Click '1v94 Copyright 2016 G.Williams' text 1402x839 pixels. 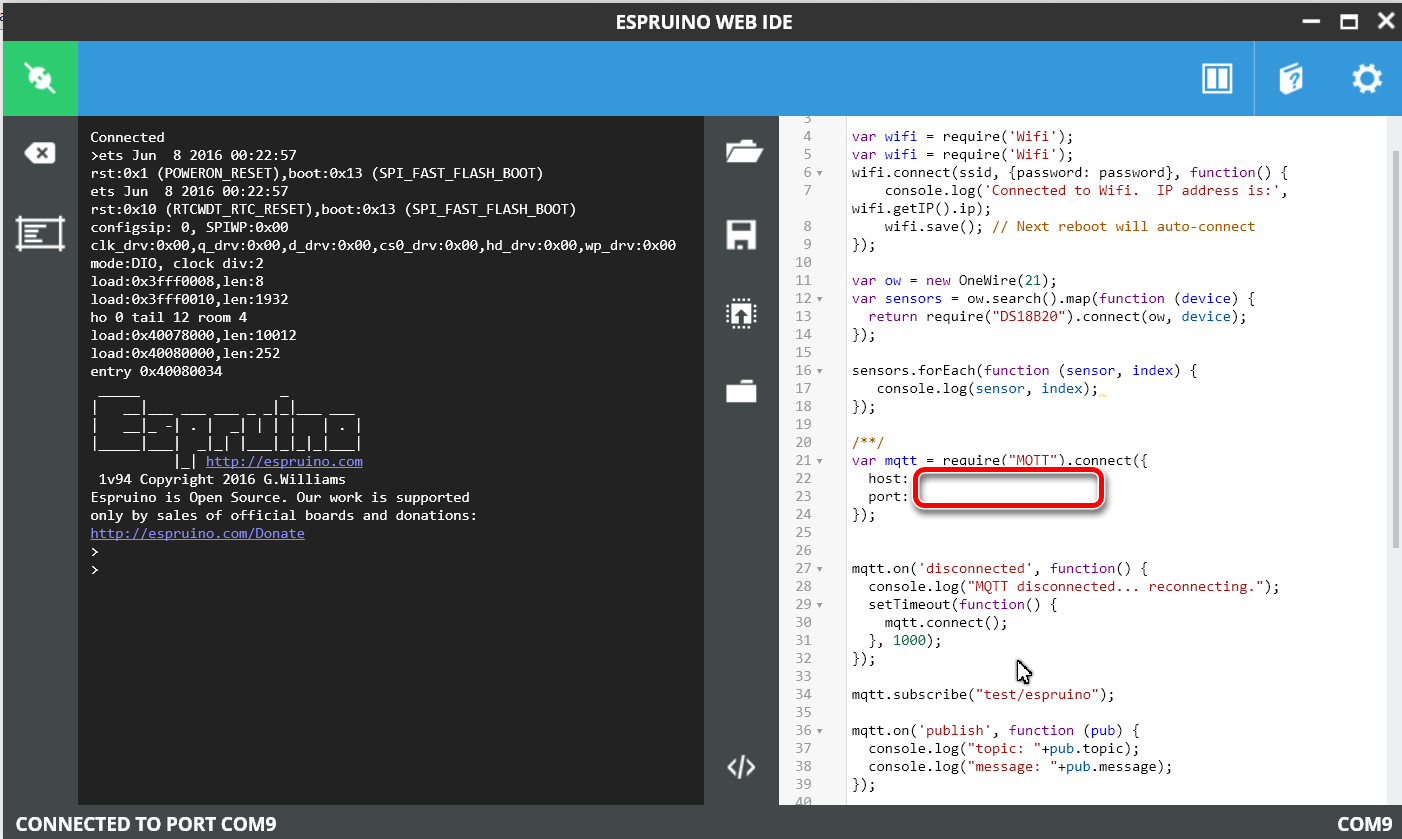(222, 480)
